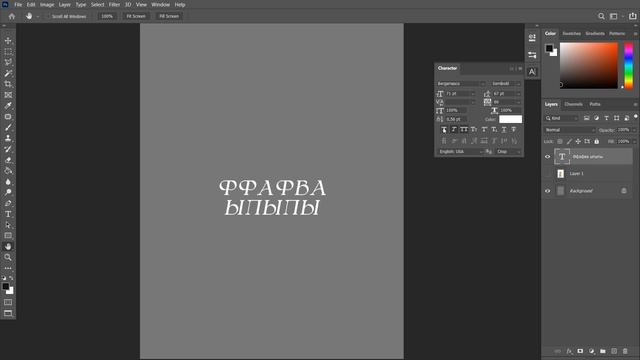The height and width of the screenshot is (360, 640).
Task: Click Delete layer trash icon
Action: click(625, 351)
